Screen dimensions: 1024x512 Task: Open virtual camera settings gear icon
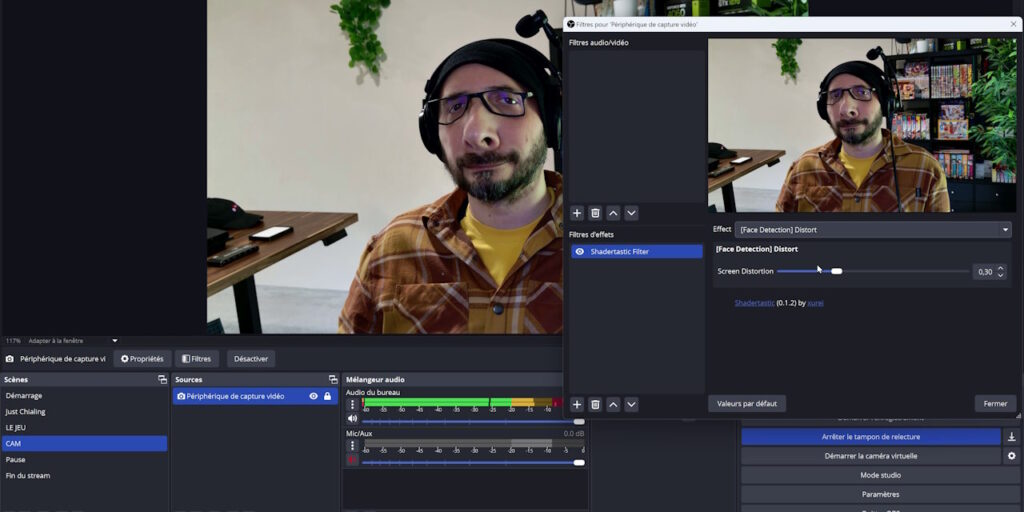[x=1012, y=456]
